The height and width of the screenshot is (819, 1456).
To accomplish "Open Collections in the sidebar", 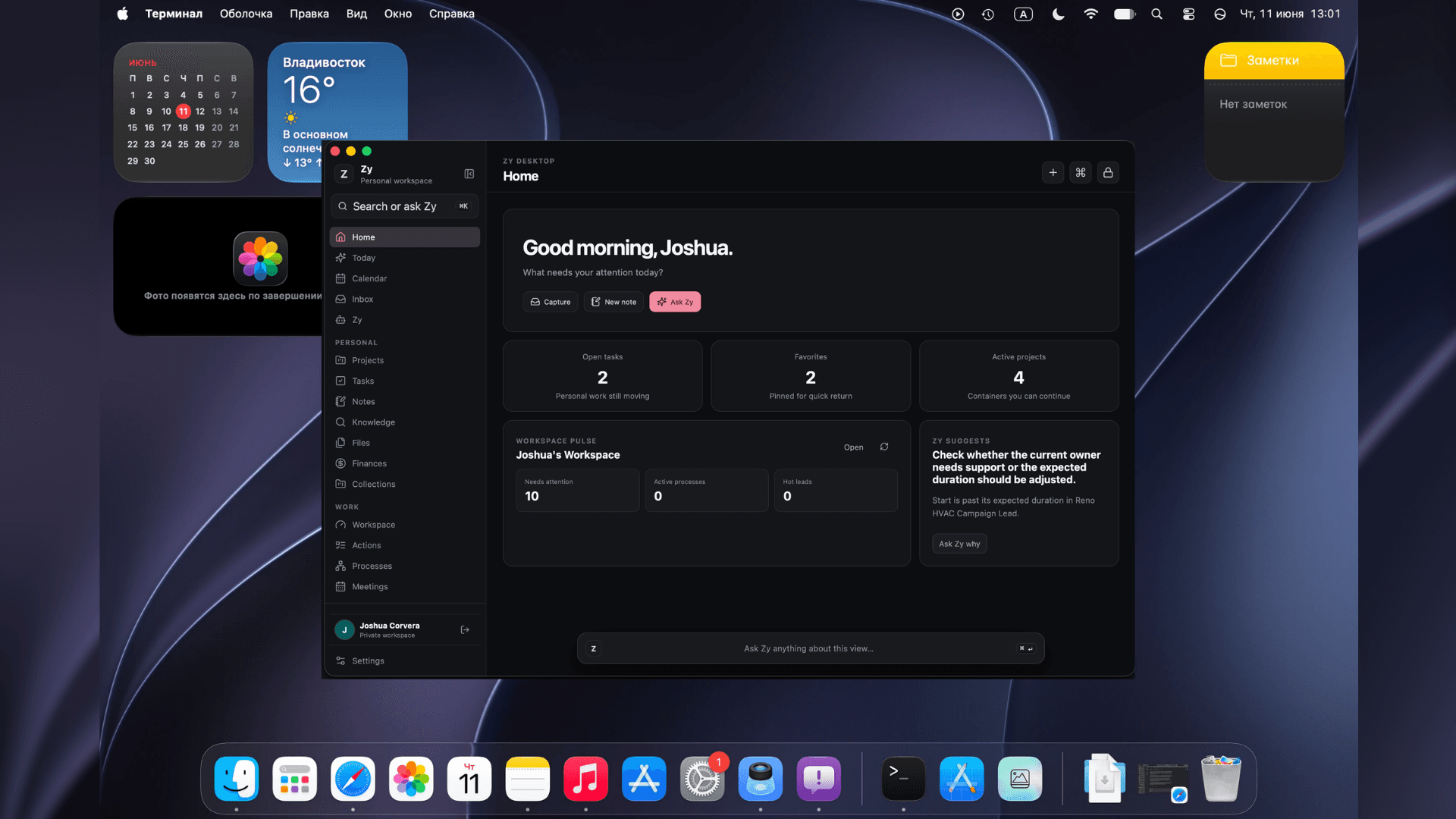I will point(404,484).
